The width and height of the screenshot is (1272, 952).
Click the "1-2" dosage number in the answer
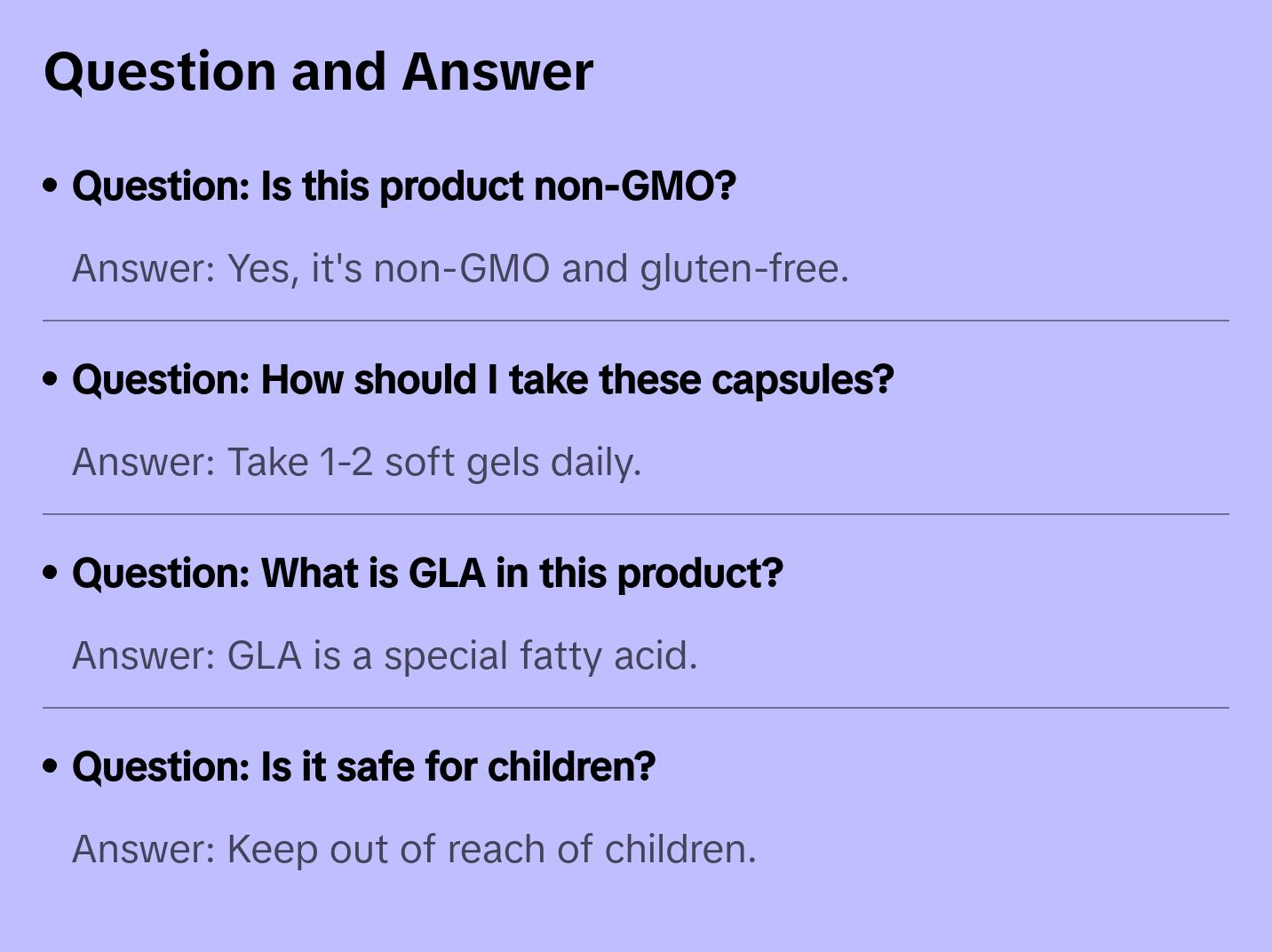tap(346, 462)
